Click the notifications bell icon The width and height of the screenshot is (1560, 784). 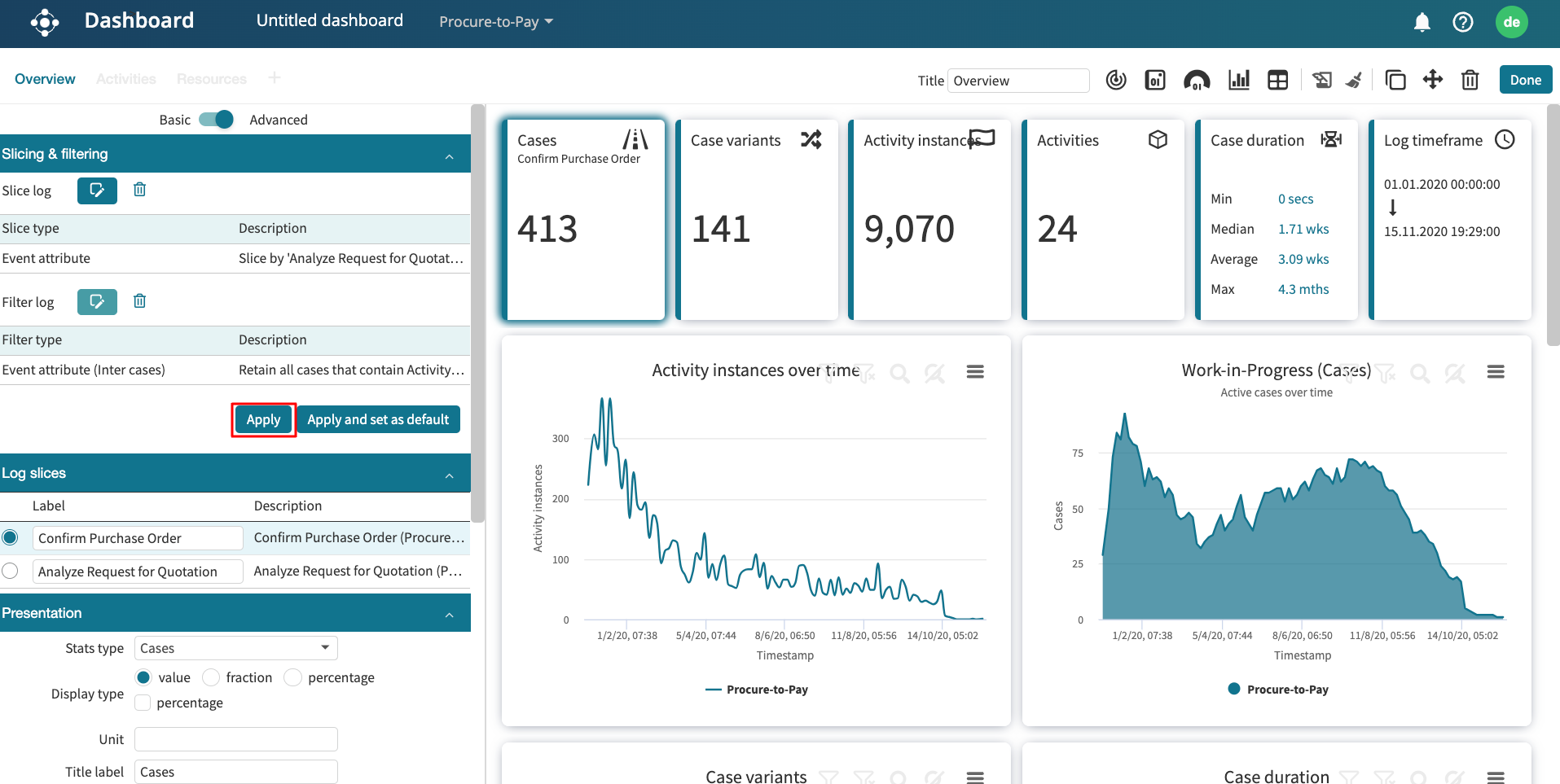coord(1422,22)
